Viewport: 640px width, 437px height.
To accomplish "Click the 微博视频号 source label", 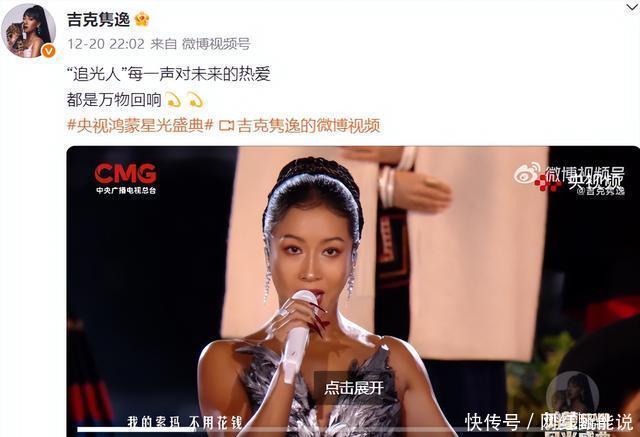I will 216,44.
